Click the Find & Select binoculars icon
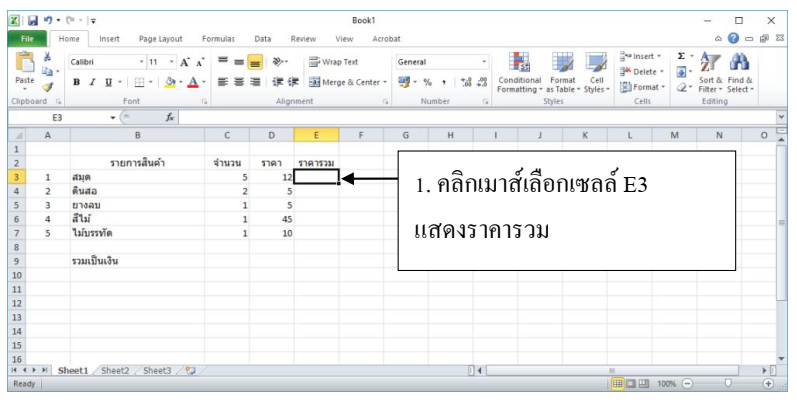 pyautogui.click(x=742, y=72)
